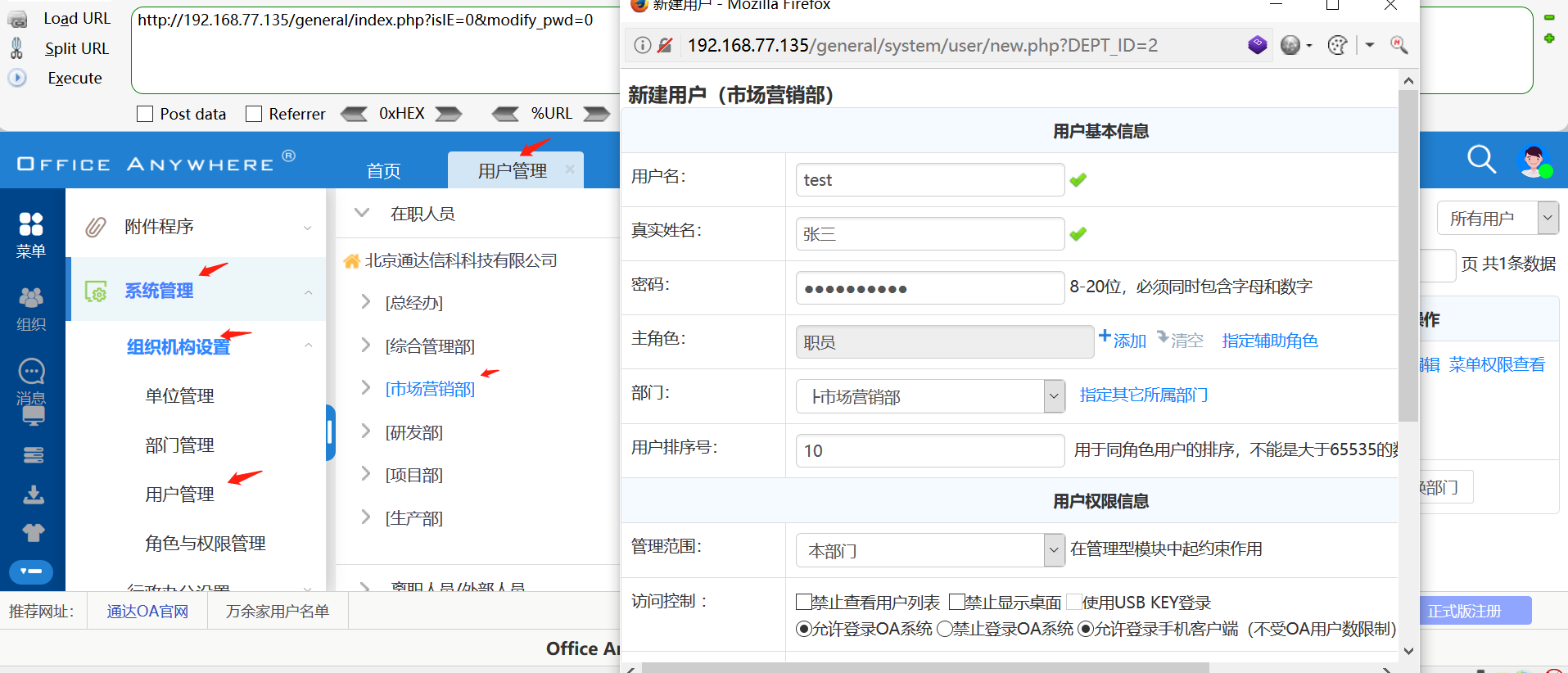Switch to the 首页 tab

click(383, 170)
